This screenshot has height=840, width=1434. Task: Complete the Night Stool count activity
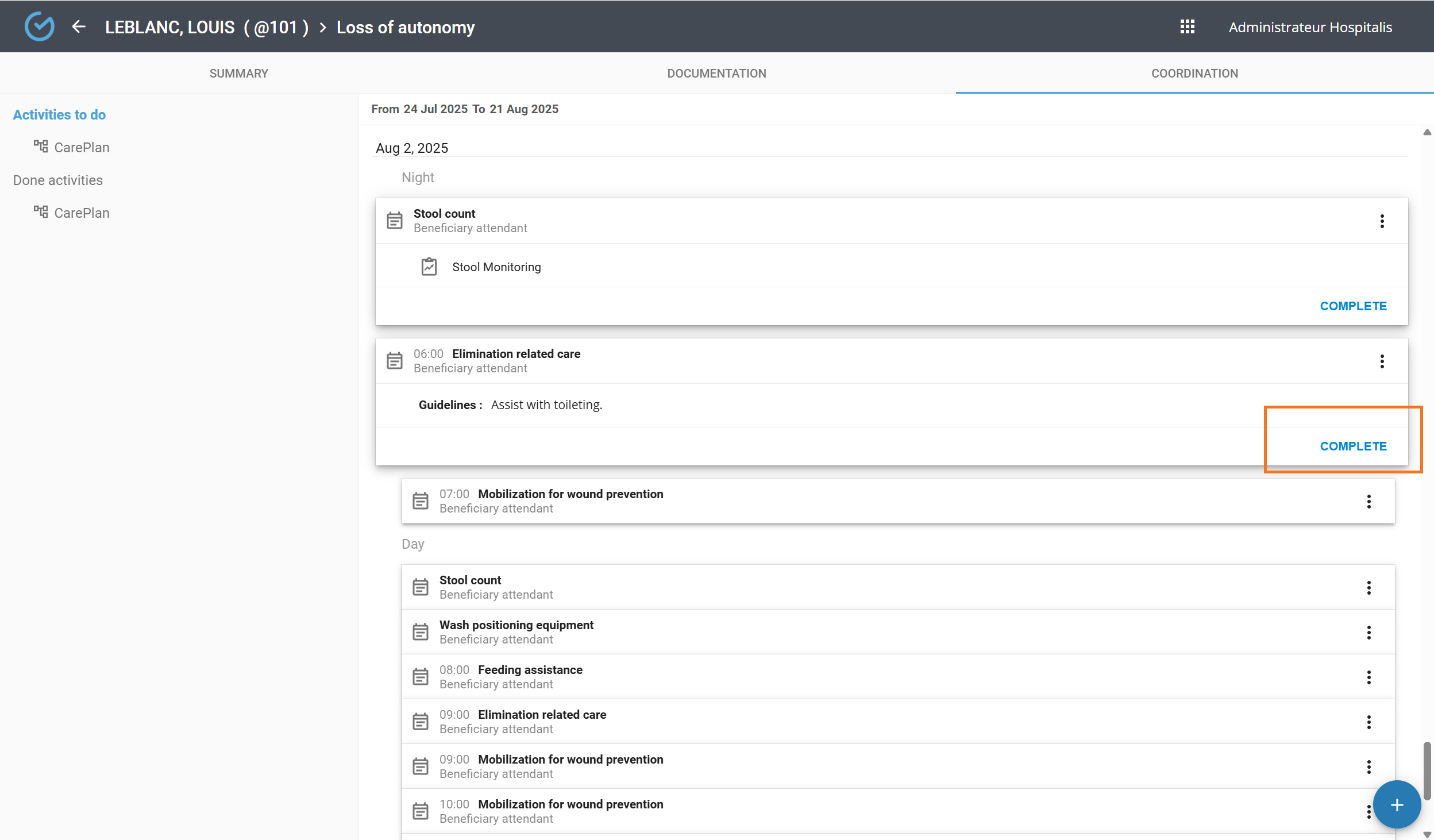pos(1352,306)
